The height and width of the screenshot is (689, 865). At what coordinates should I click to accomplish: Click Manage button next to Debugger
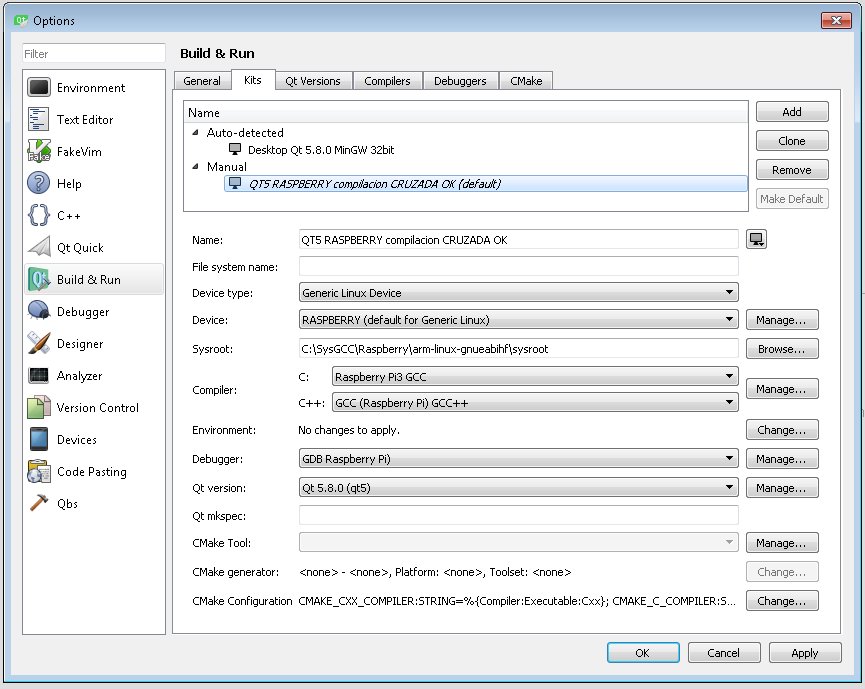tap(782, 459)
